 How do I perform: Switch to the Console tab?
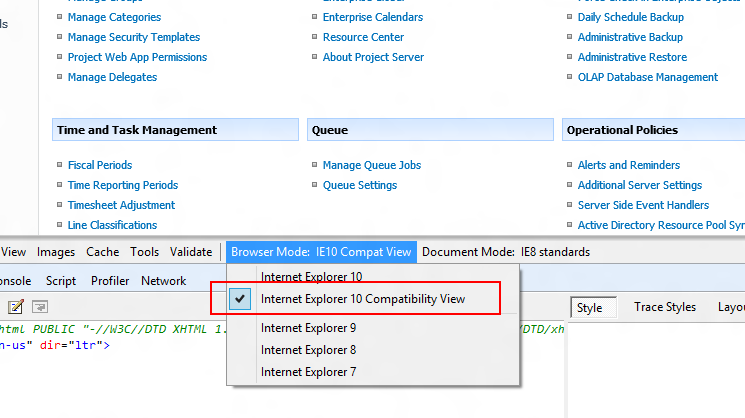[x=16, y=281]
